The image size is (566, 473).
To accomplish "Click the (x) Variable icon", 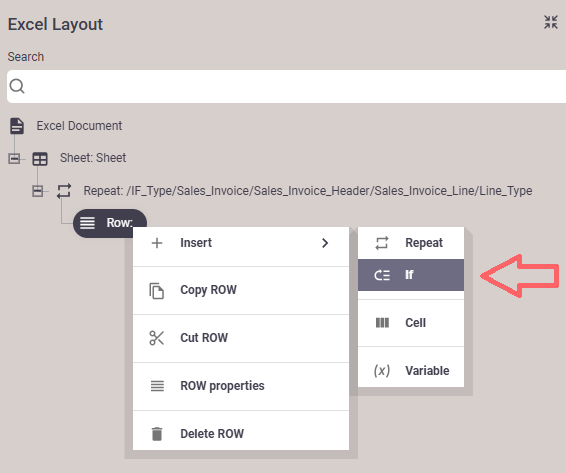I will (x=382, y=370).
